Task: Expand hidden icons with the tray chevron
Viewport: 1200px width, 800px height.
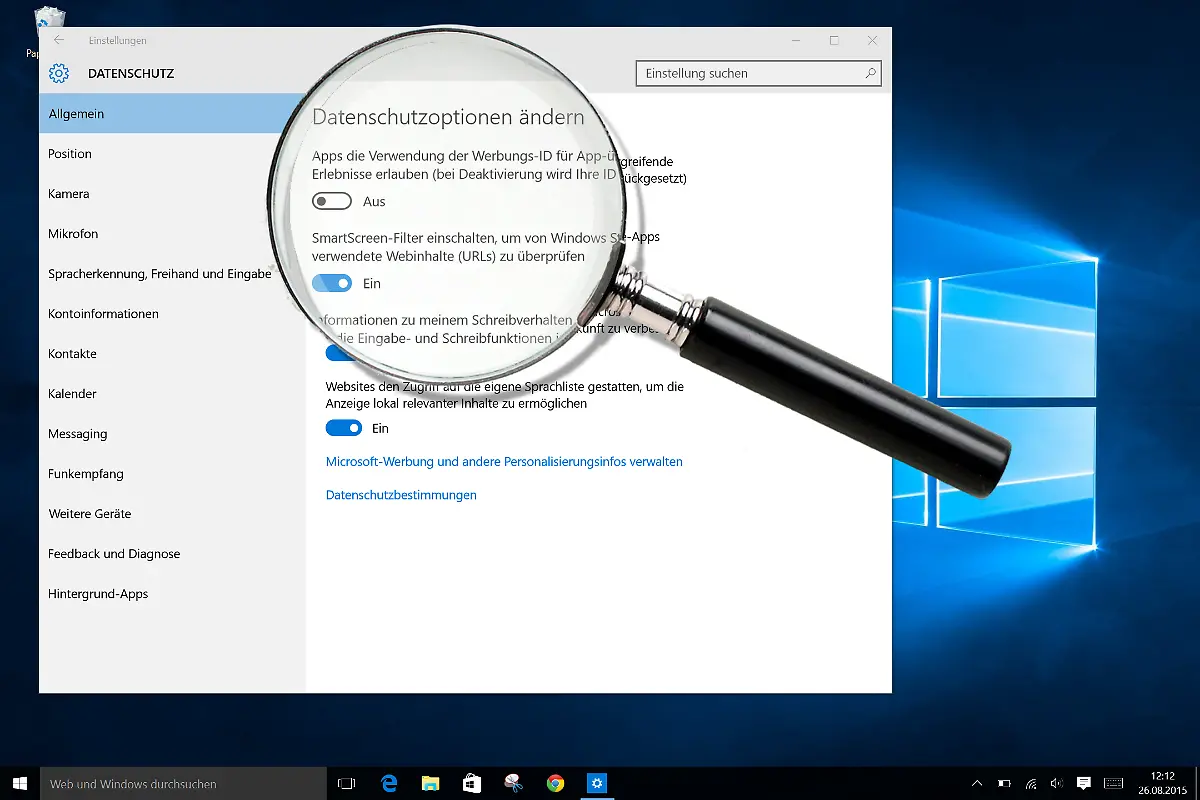Action: [977, 784]
